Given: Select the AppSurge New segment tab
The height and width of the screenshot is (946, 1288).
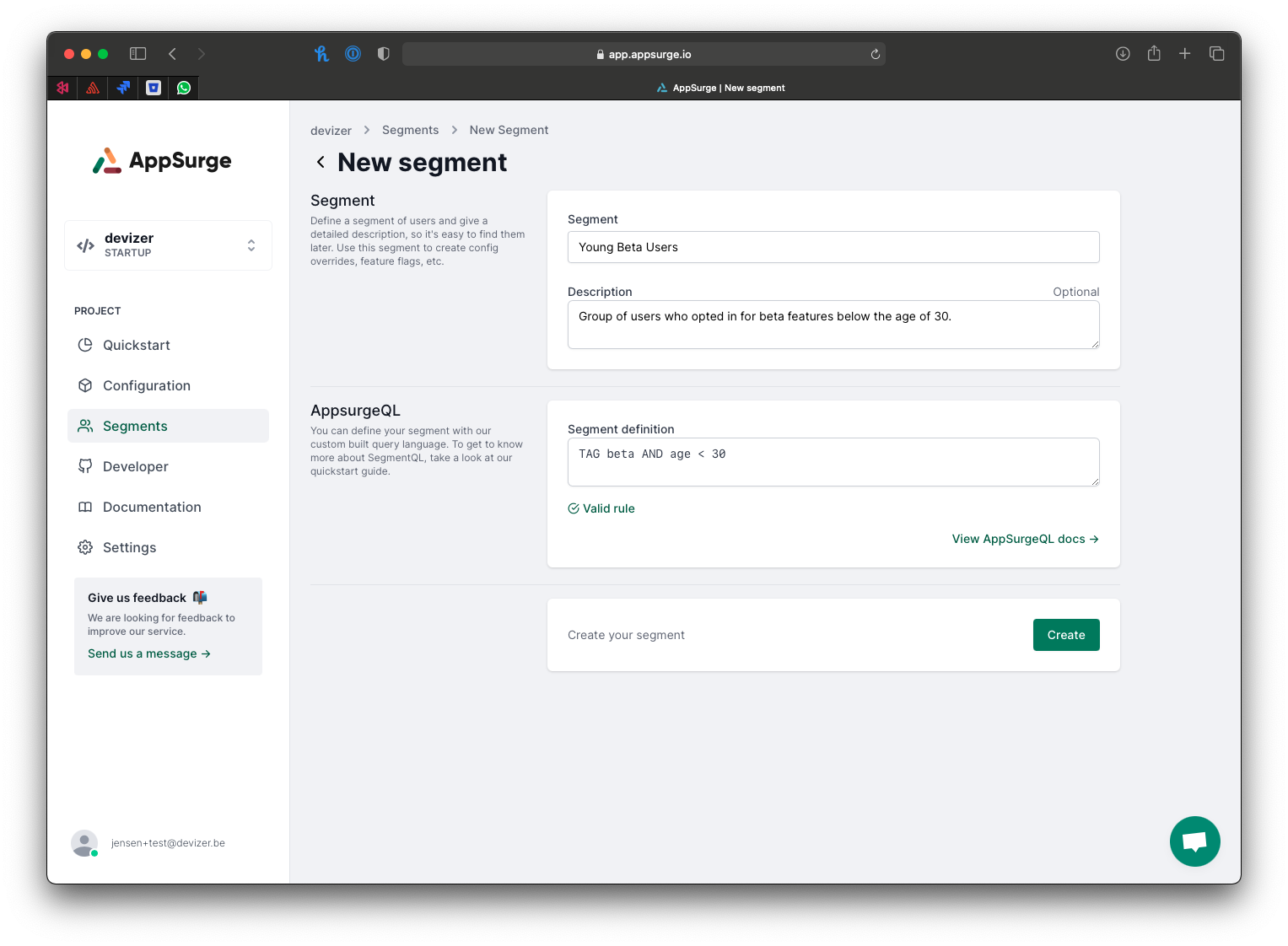Looking at the screenshot, I should click(719, 88).
